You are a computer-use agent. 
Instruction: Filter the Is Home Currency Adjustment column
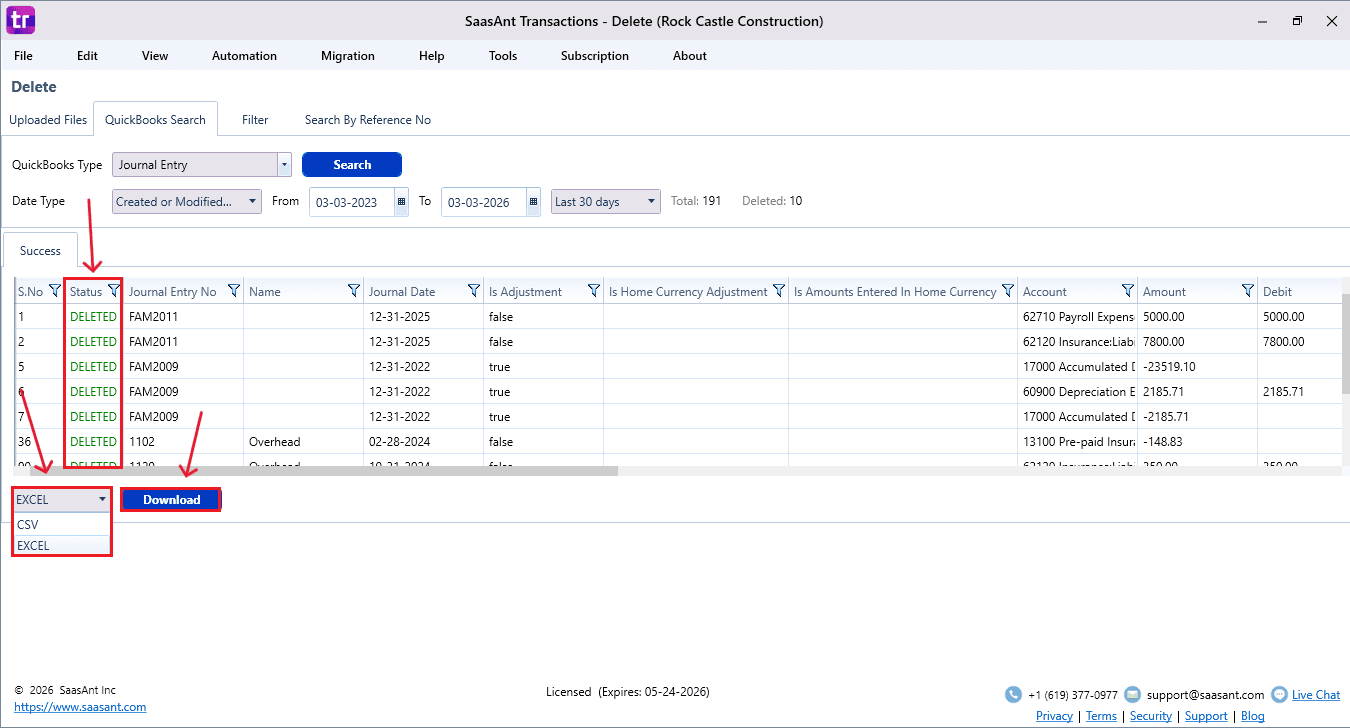click(778, 291)
